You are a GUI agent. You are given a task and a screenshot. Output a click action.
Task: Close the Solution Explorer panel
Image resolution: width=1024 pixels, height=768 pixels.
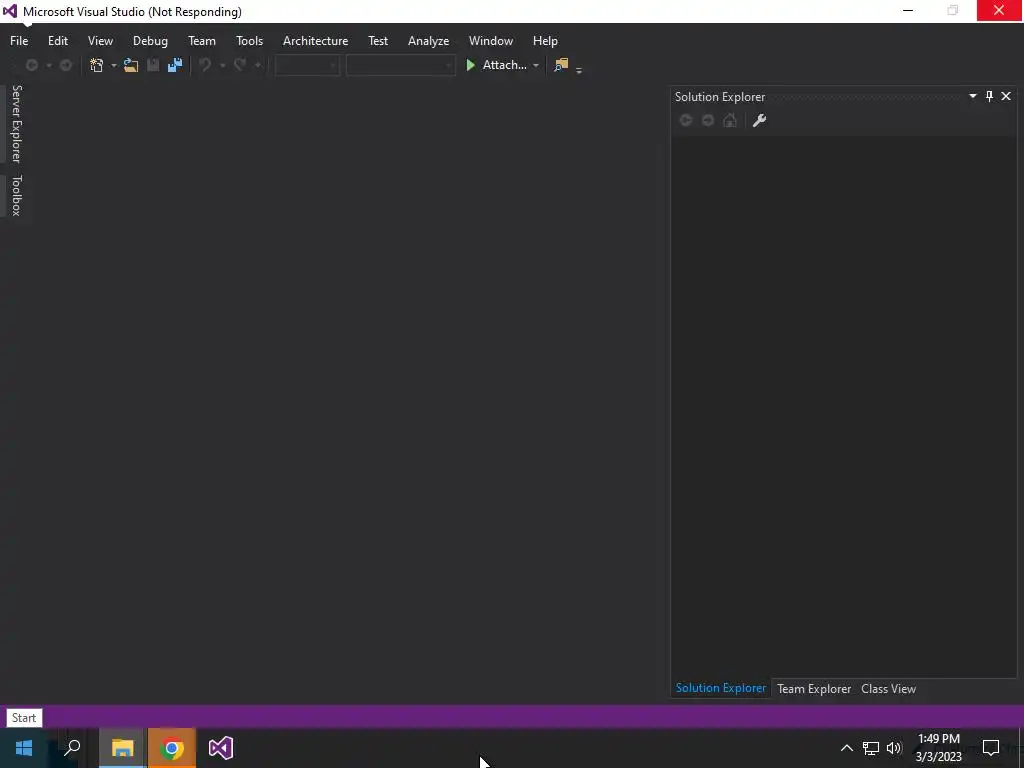tap(1006, 96)
